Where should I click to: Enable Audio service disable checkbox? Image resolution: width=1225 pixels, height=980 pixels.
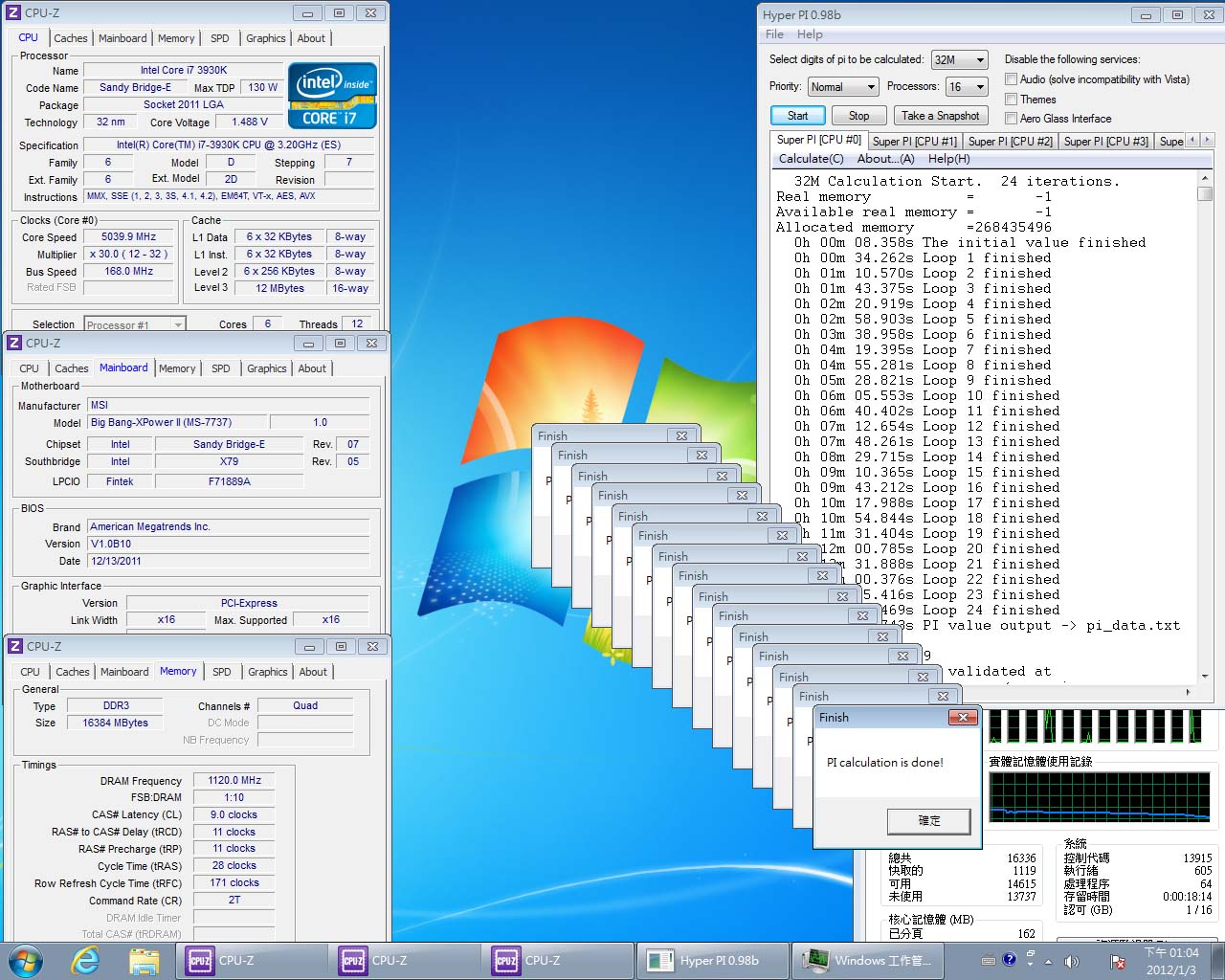coord(1011,79)
